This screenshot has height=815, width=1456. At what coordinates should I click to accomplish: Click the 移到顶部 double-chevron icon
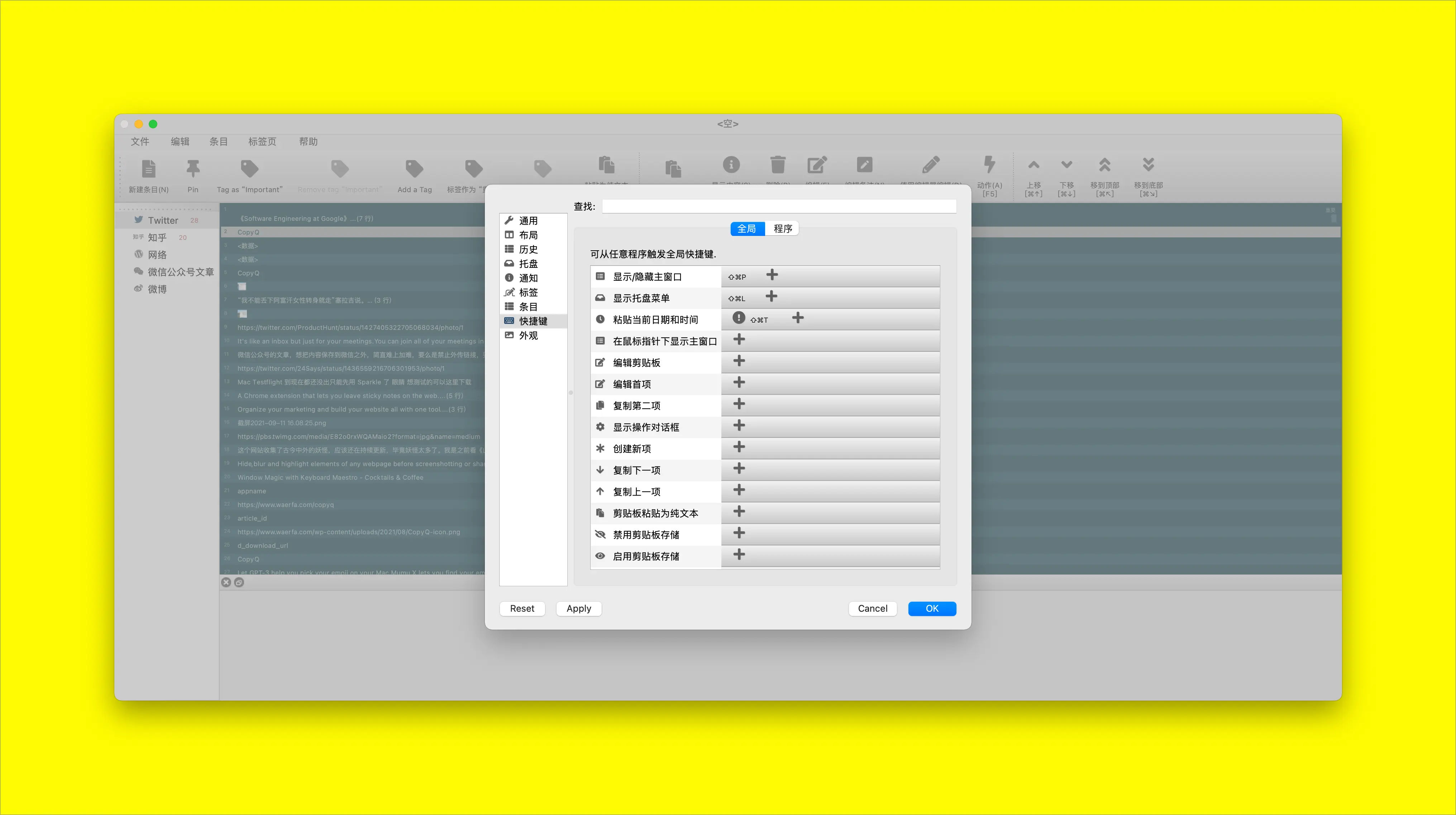click(1104, 165)
